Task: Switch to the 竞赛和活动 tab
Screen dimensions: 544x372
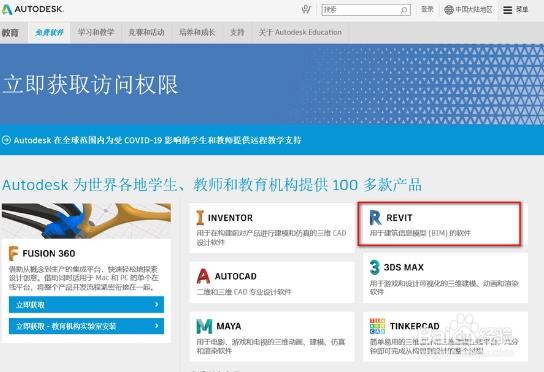Action: [x=146, y=33]
